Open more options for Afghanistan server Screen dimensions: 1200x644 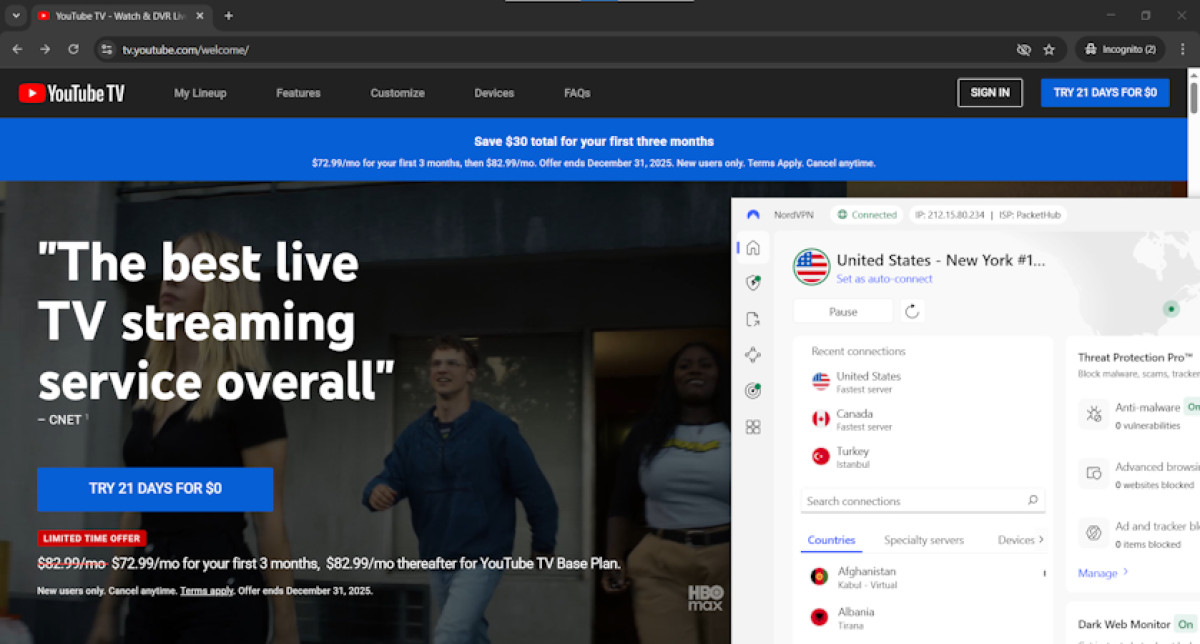1044,574
